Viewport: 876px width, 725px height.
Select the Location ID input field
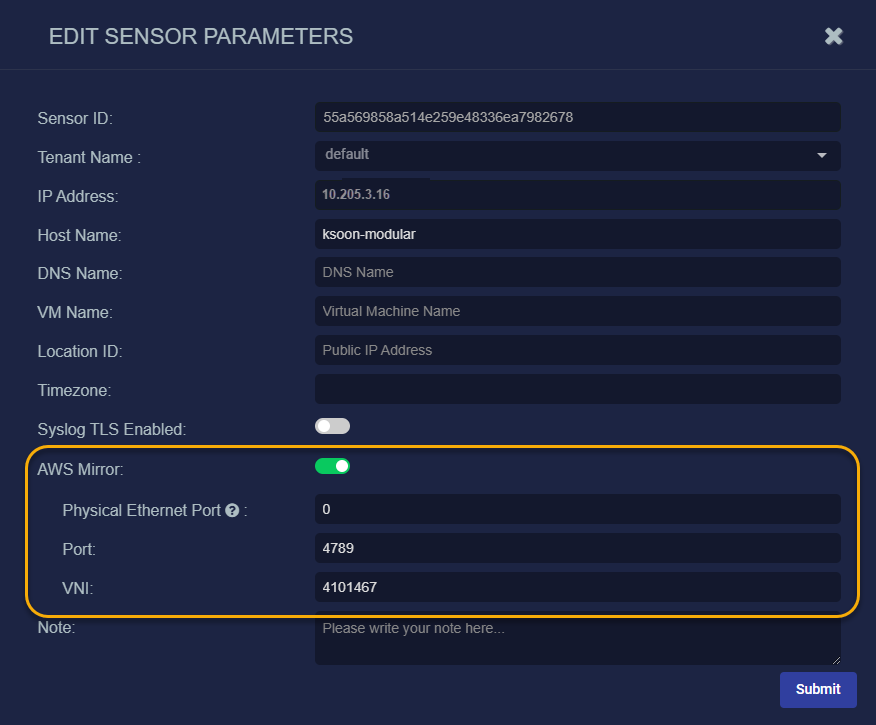click(577, 350)
